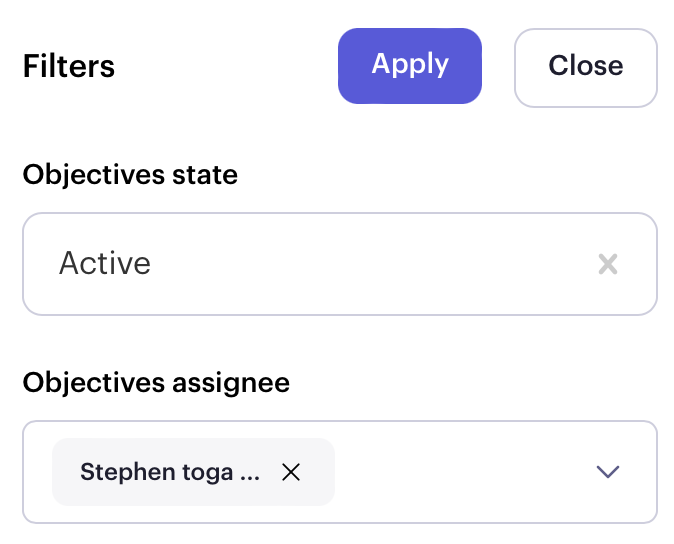Remove the Stephen toga assignee chip
Image resolution: width=674 pixels, height=544 pixels.
(x=291, y=472)
